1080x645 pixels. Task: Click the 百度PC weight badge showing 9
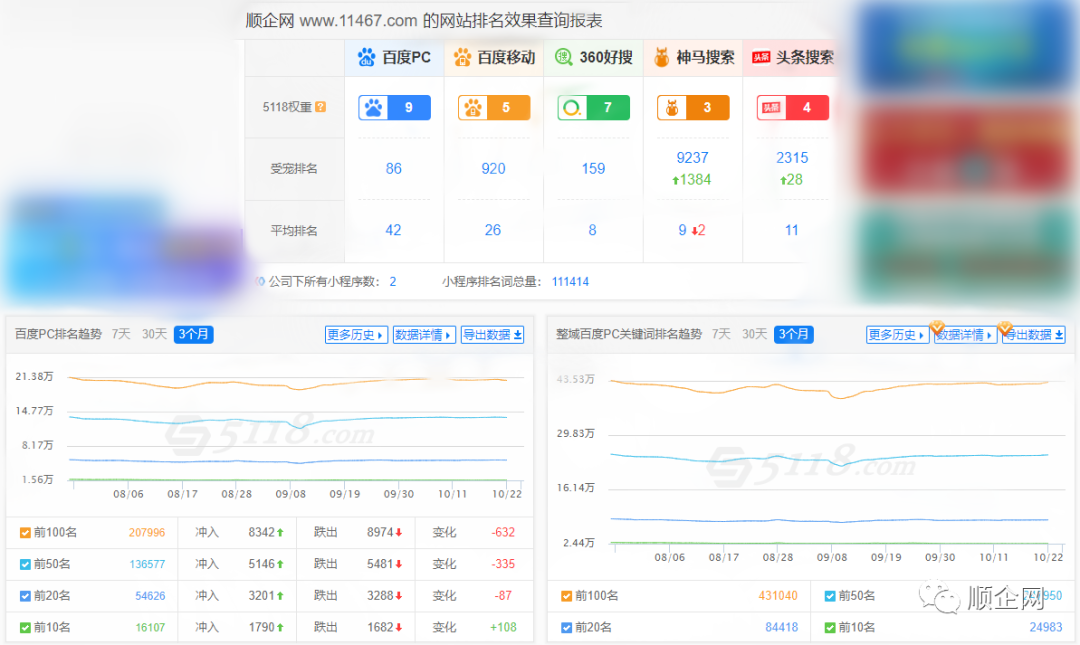[x=395, y=108]
